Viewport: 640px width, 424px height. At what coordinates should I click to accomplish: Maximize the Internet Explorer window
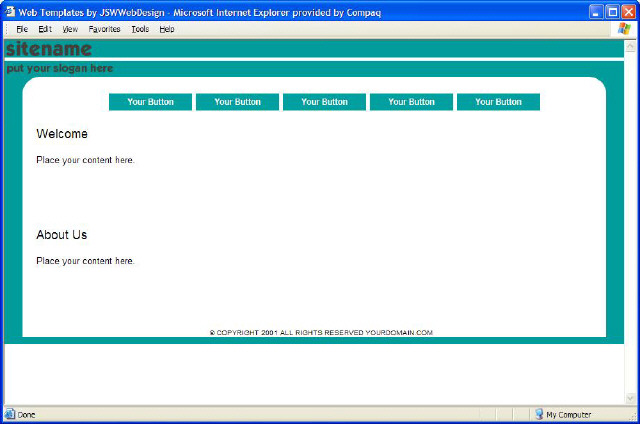pyautogui.click(x=612, y=12)
